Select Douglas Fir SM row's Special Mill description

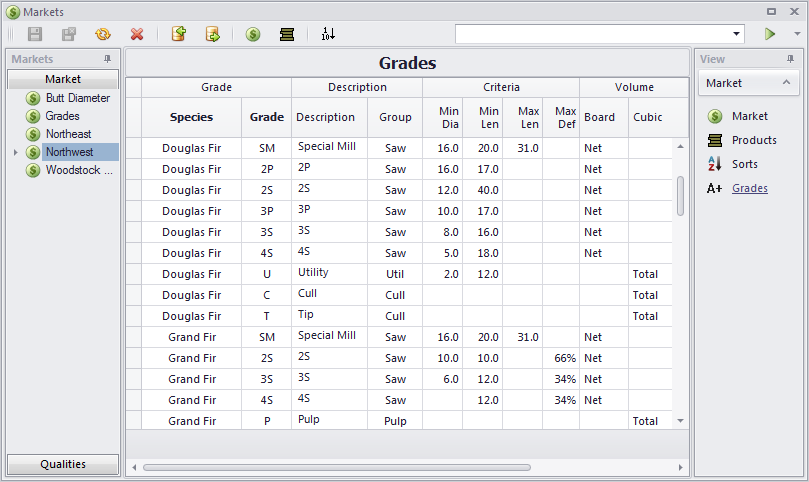pos(329,148)
